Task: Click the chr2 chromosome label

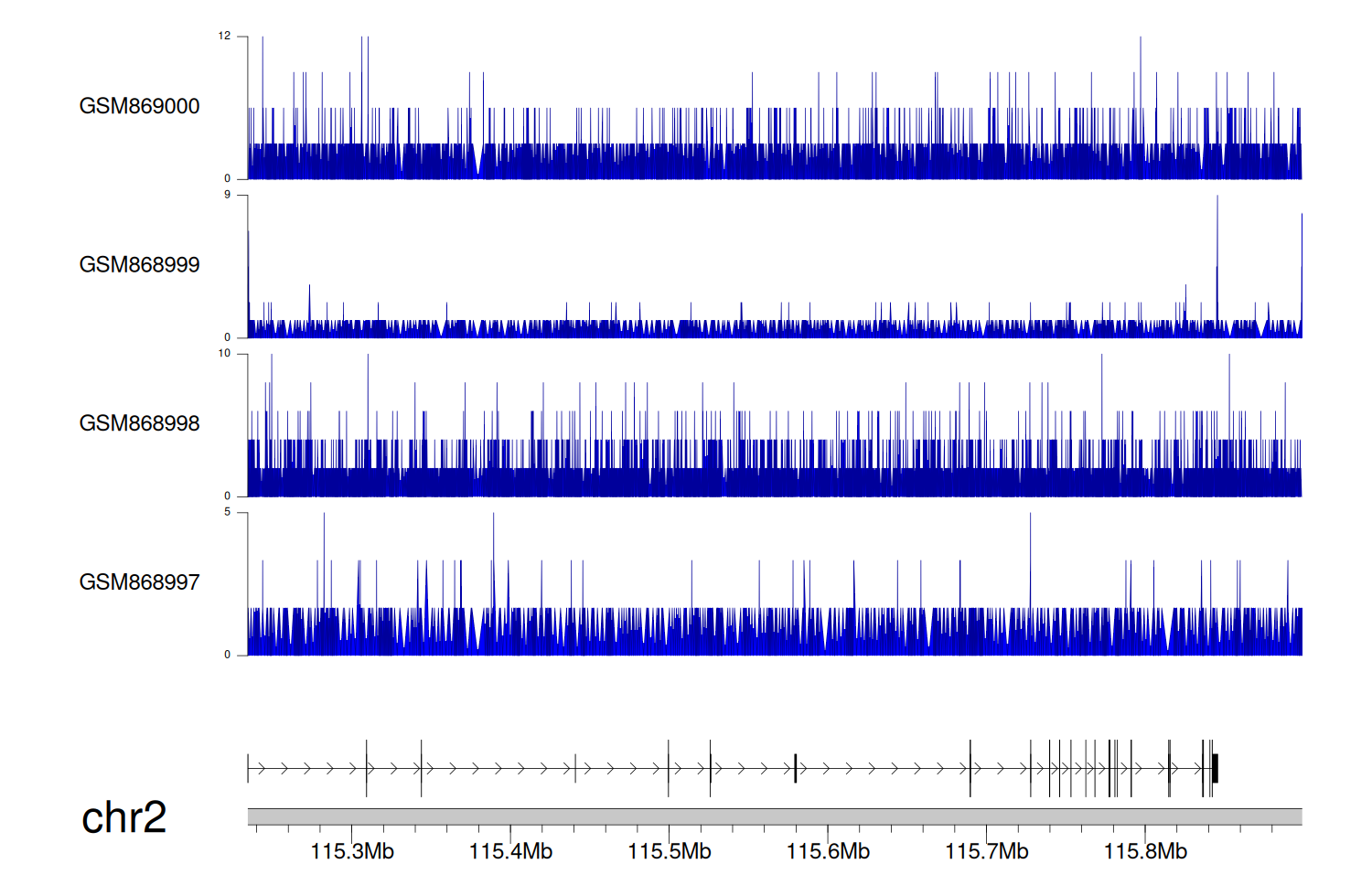Action: [x=123, y=817]
